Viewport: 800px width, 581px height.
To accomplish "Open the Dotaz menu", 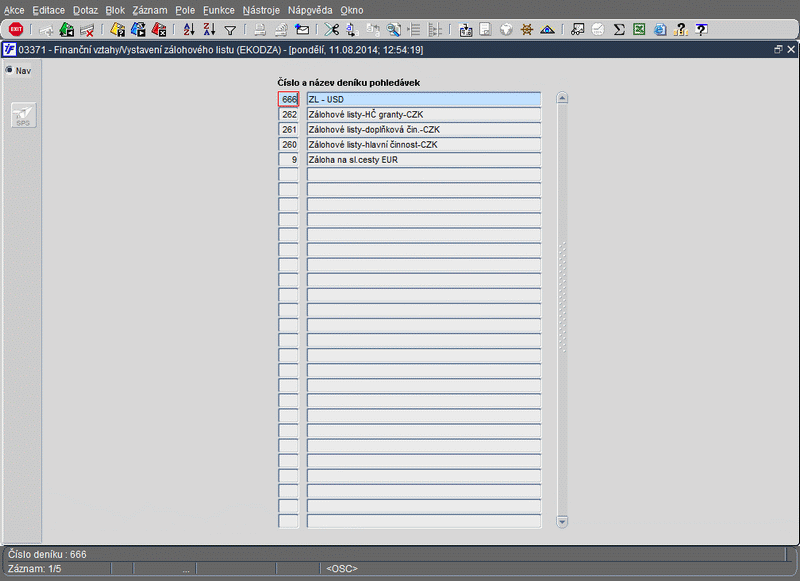I will click(85, 10).
